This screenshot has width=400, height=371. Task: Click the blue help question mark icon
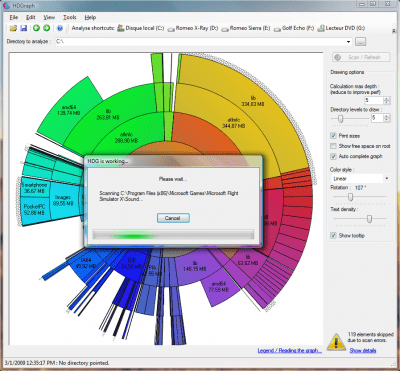click(x=60, y=28)
